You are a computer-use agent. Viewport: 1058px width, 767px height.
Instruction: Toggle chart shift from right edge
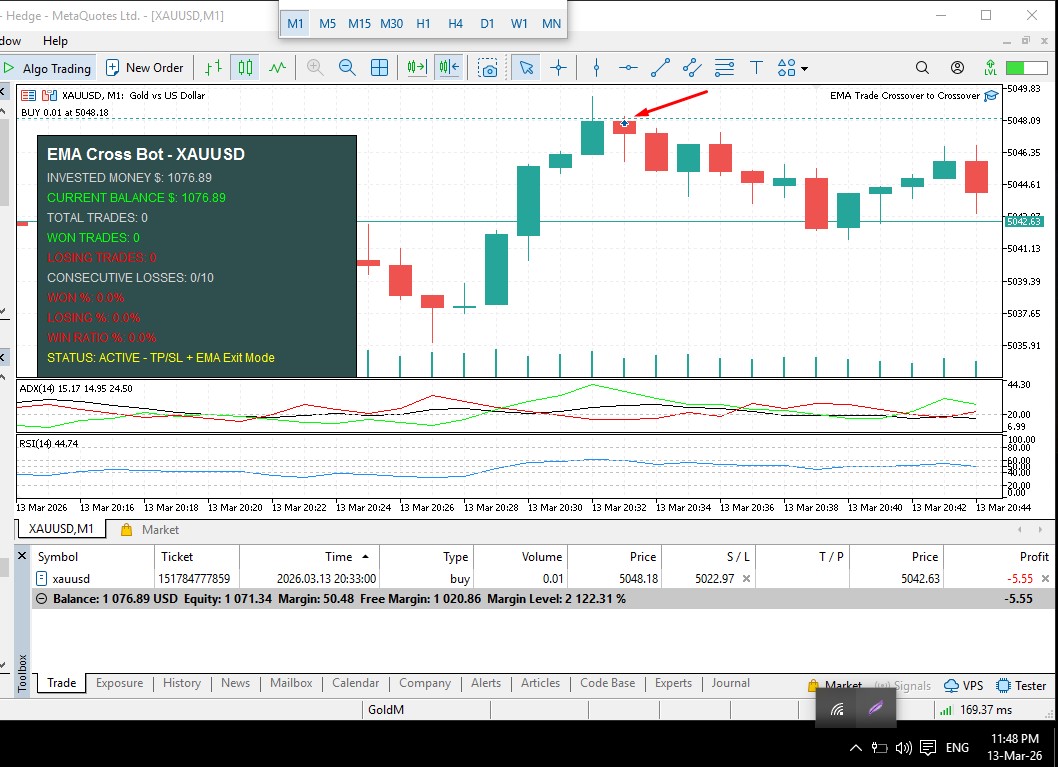449,68
